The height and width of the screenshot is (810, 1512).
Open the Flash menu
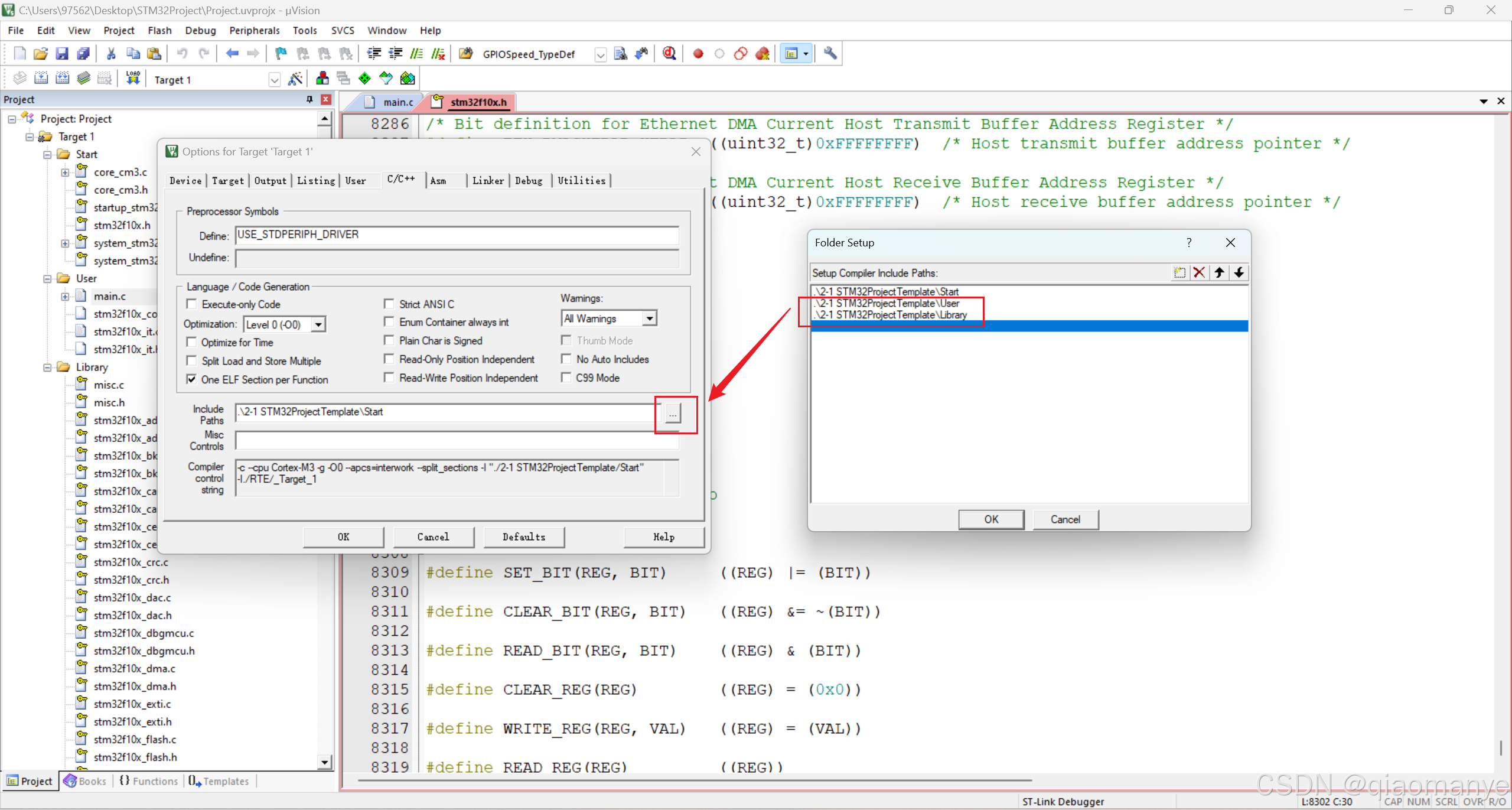pos(159,30)
